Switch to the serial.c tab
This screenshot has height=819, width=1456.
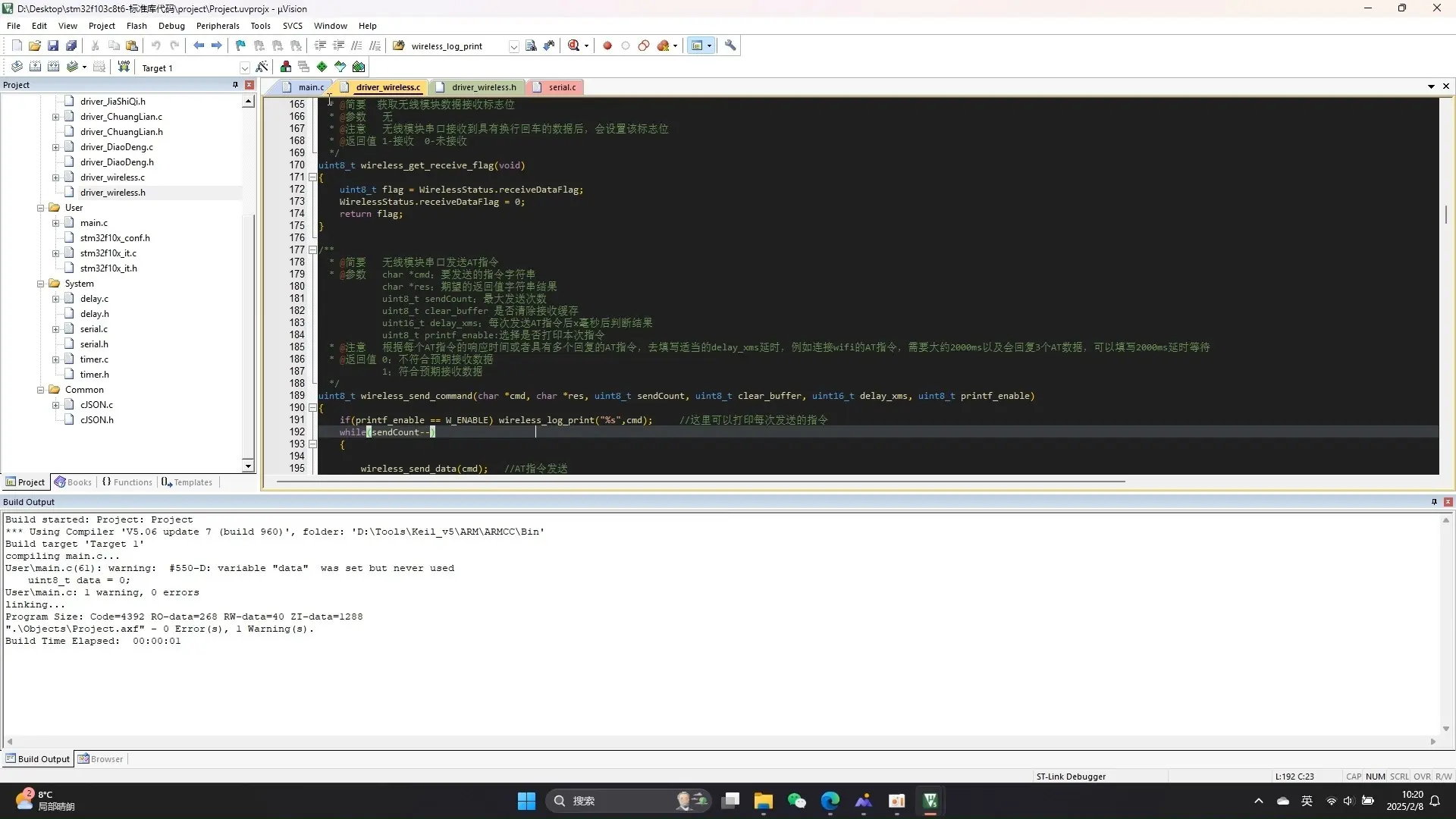[562, 87]
